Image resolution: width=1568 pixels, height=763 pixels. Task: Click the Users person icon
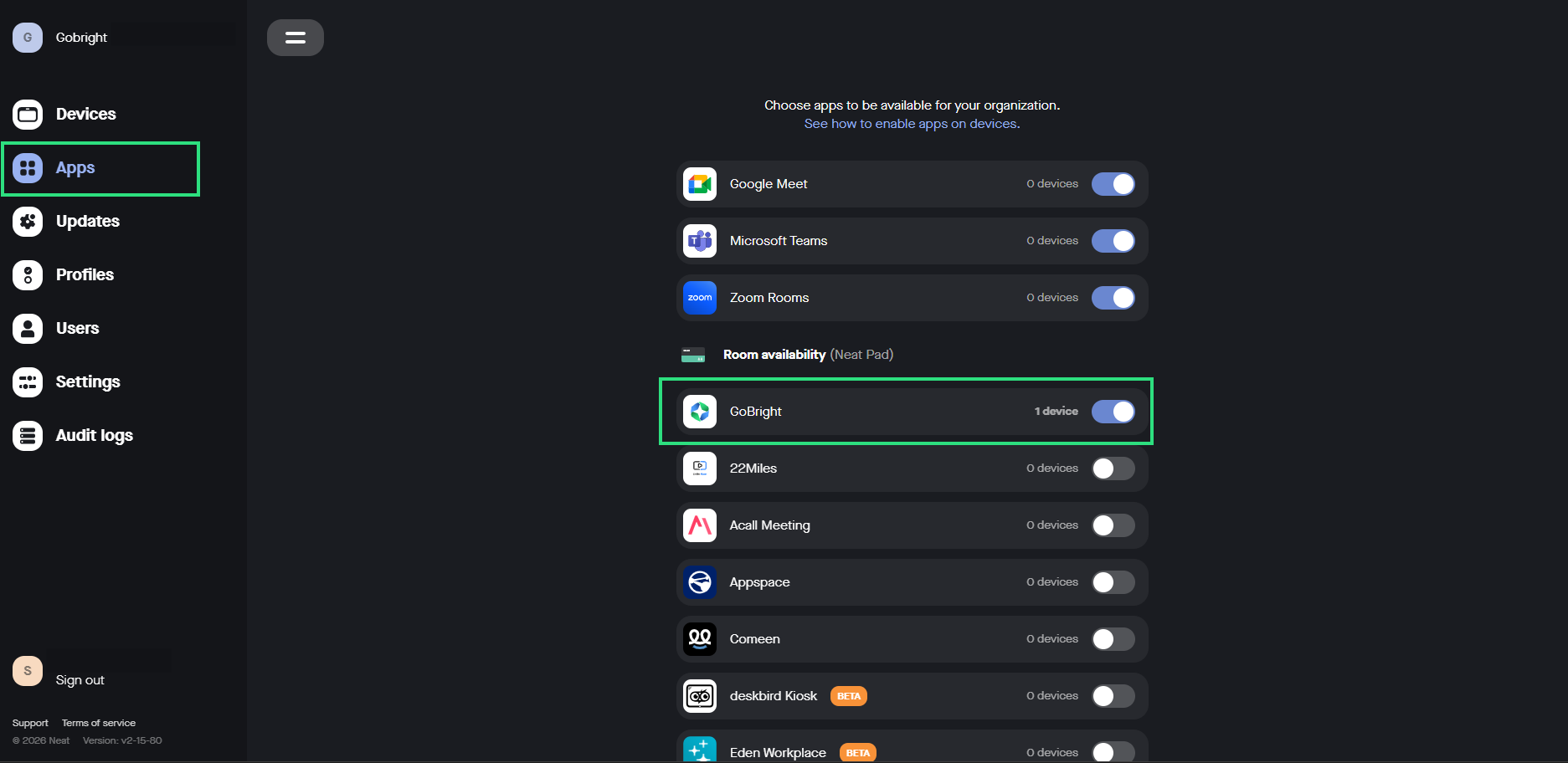pyautogui.click(x=28, y=329)
